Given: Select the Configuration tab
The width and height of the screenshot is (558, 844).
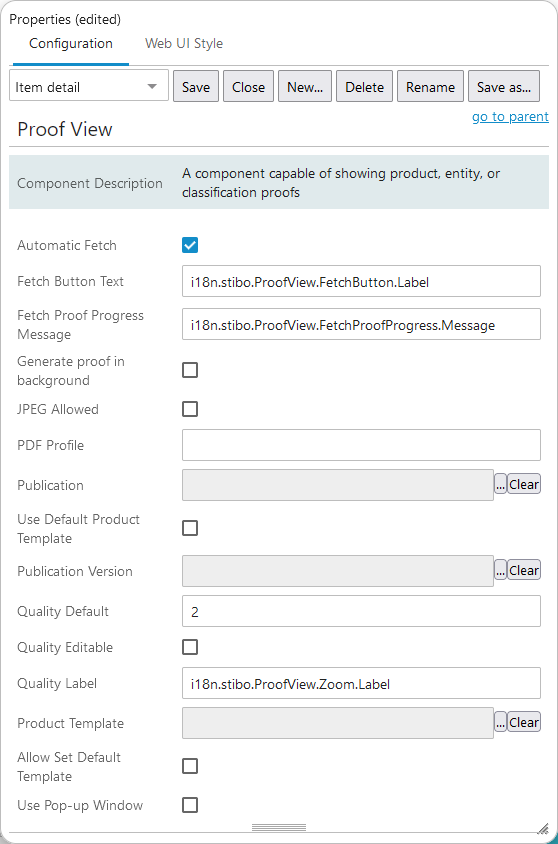Looking at the screenshot, I should (71, 44).
